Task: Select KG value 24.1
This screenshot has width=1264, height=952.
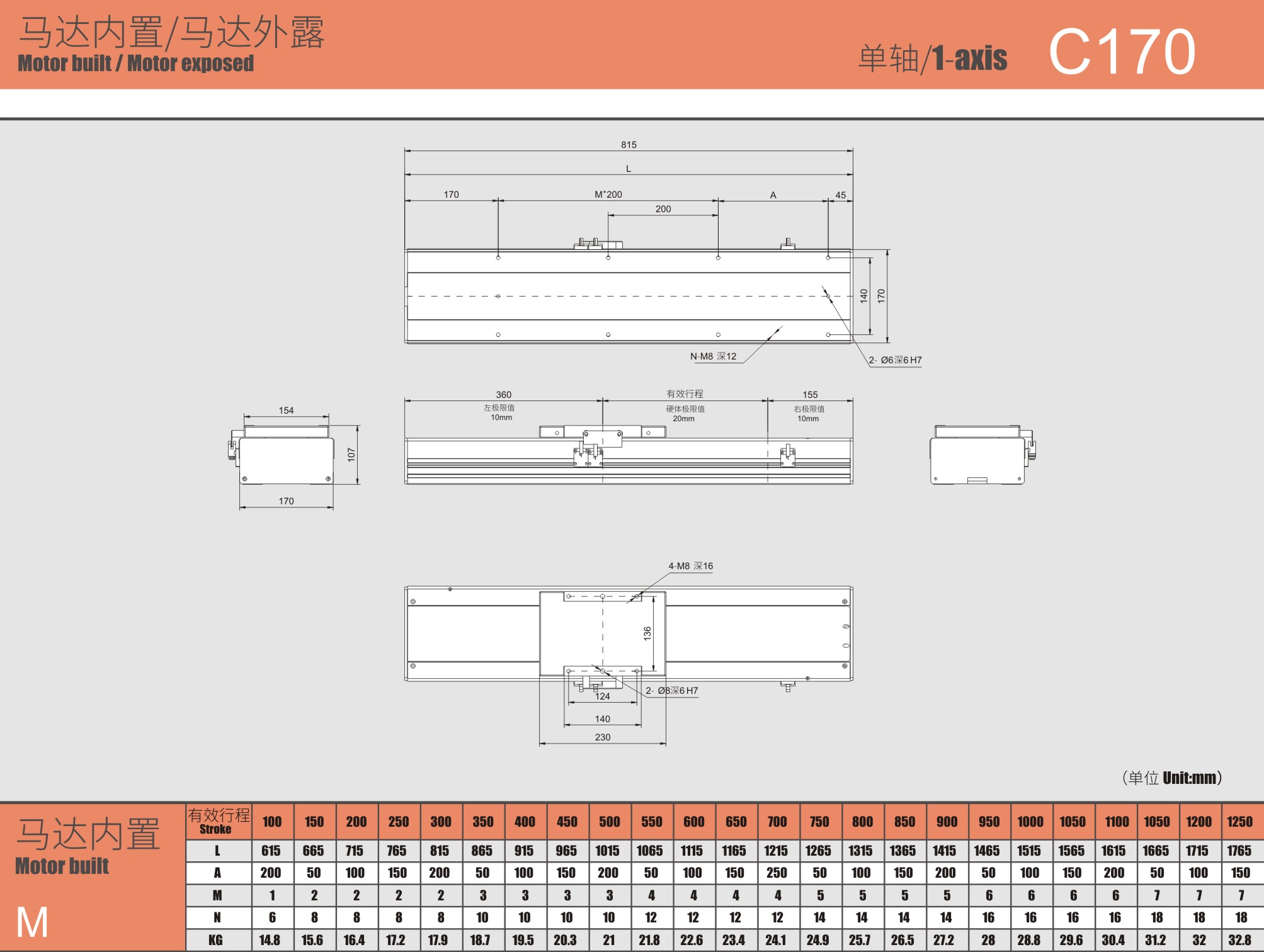Action: pos(775,940)
